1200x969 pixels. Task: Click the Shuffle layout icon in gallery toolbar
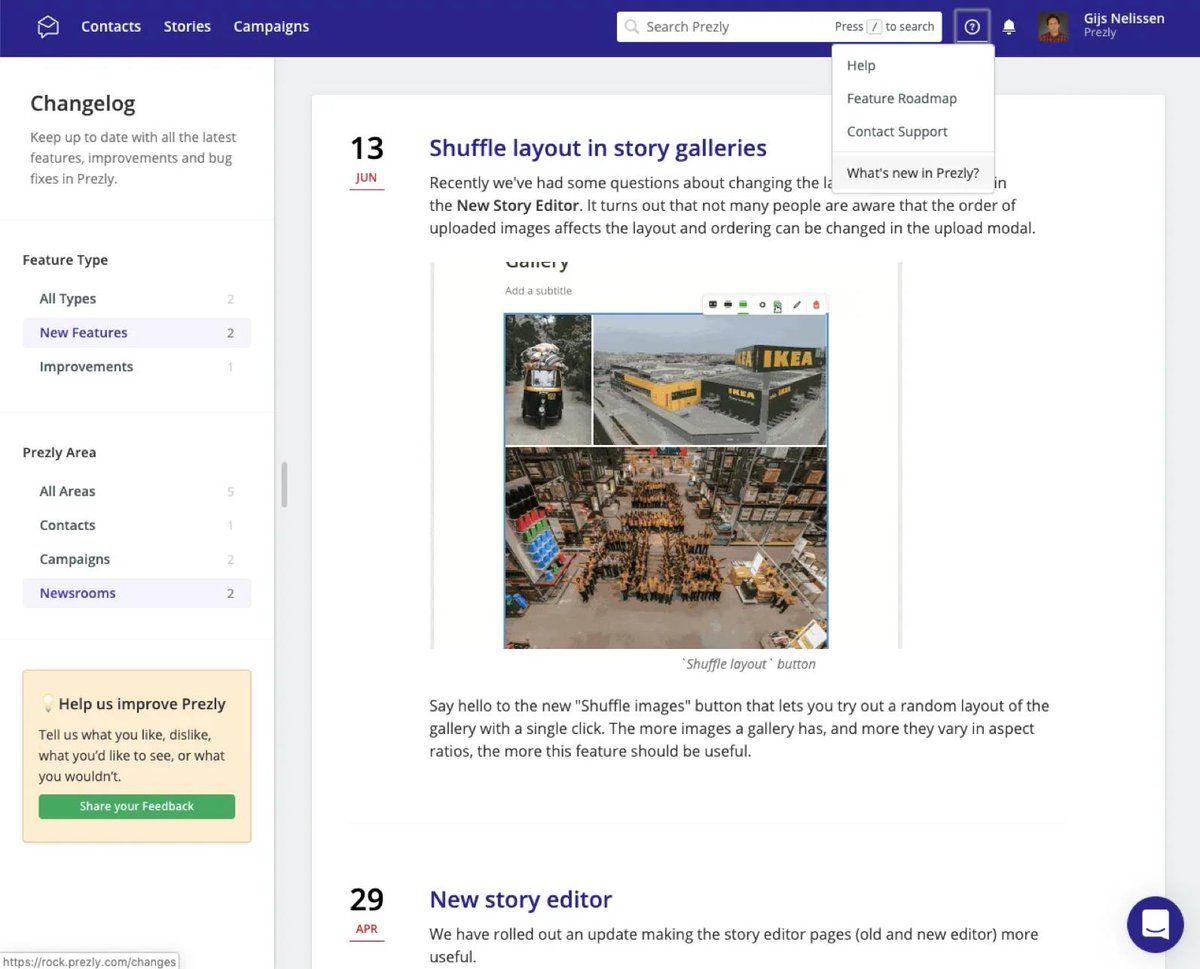tap(777, 304)
